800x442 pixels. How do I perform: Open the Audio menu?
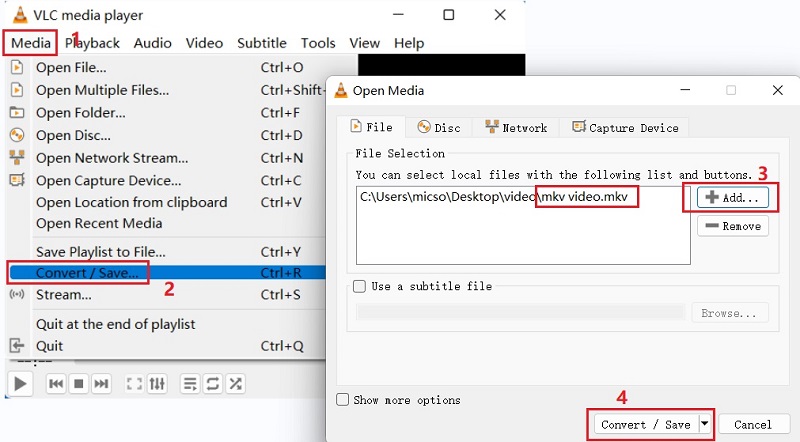153,43
